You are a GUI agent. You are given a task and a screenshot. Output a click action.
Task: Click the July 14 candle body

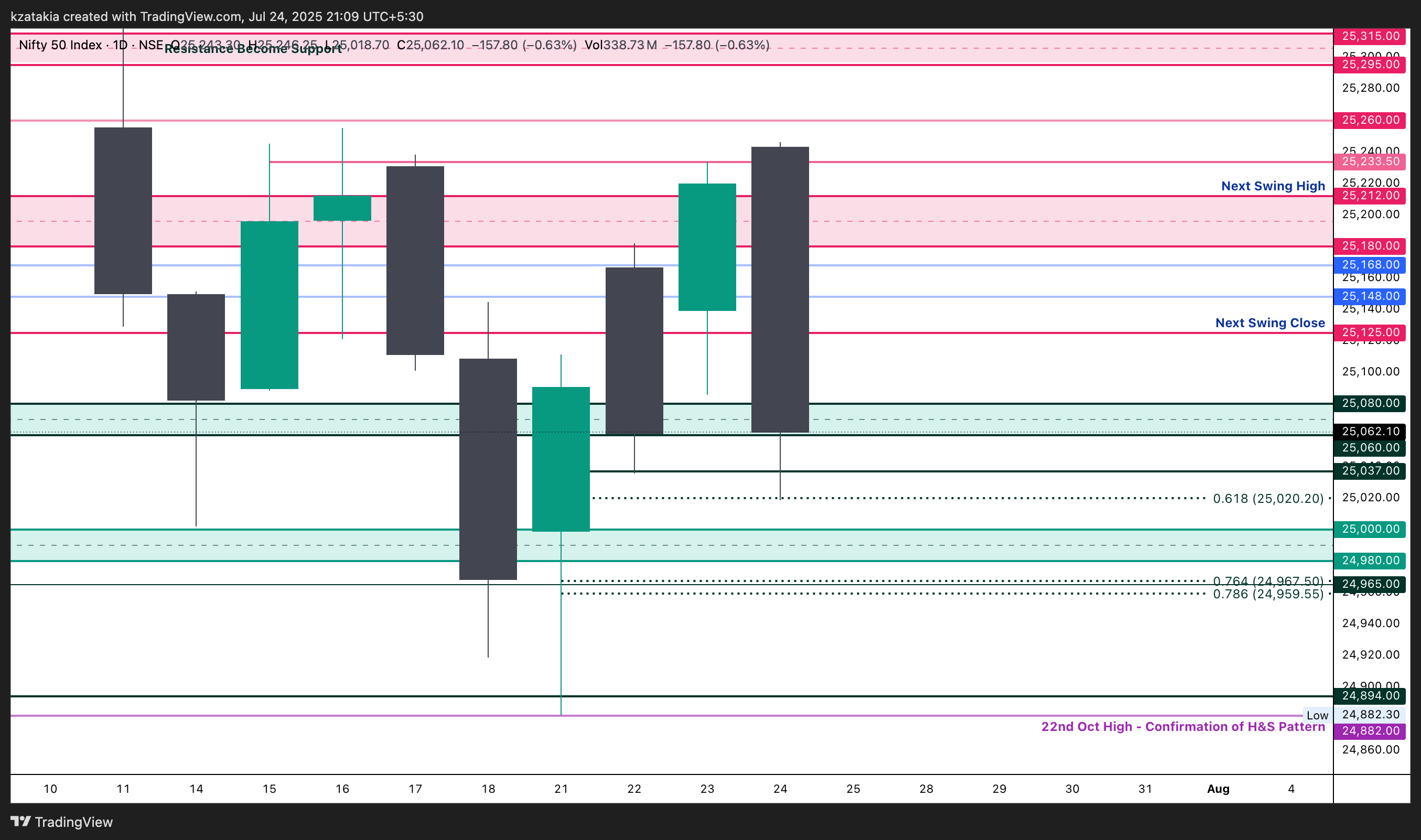pyautogui.click(x=196, y=347)
